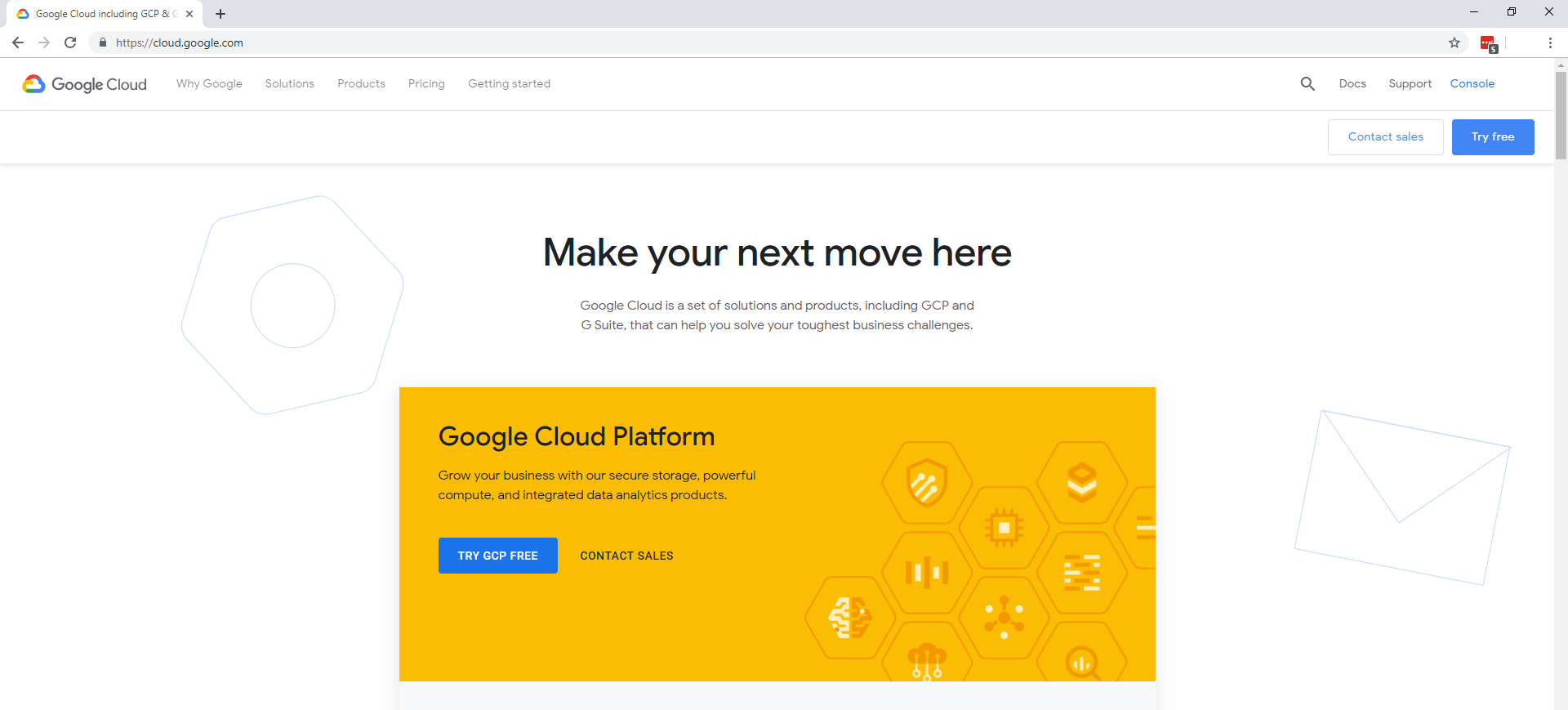Screen dimensions: 1568x710
Task: Click the vertical bars hexagon icon
Action: point(927,573)
